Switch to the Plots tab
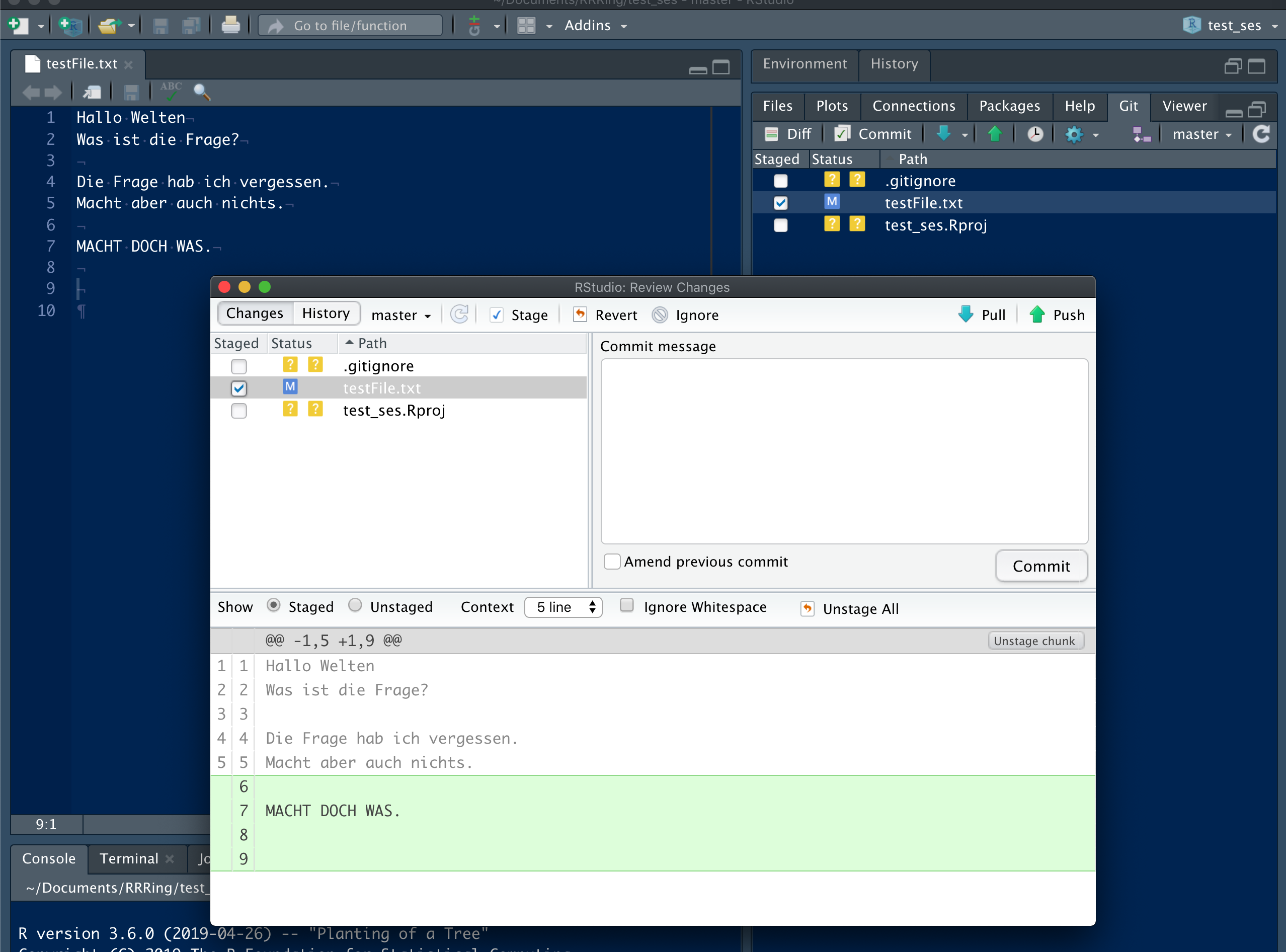The image size is (1286, 952). click(832, 106)
